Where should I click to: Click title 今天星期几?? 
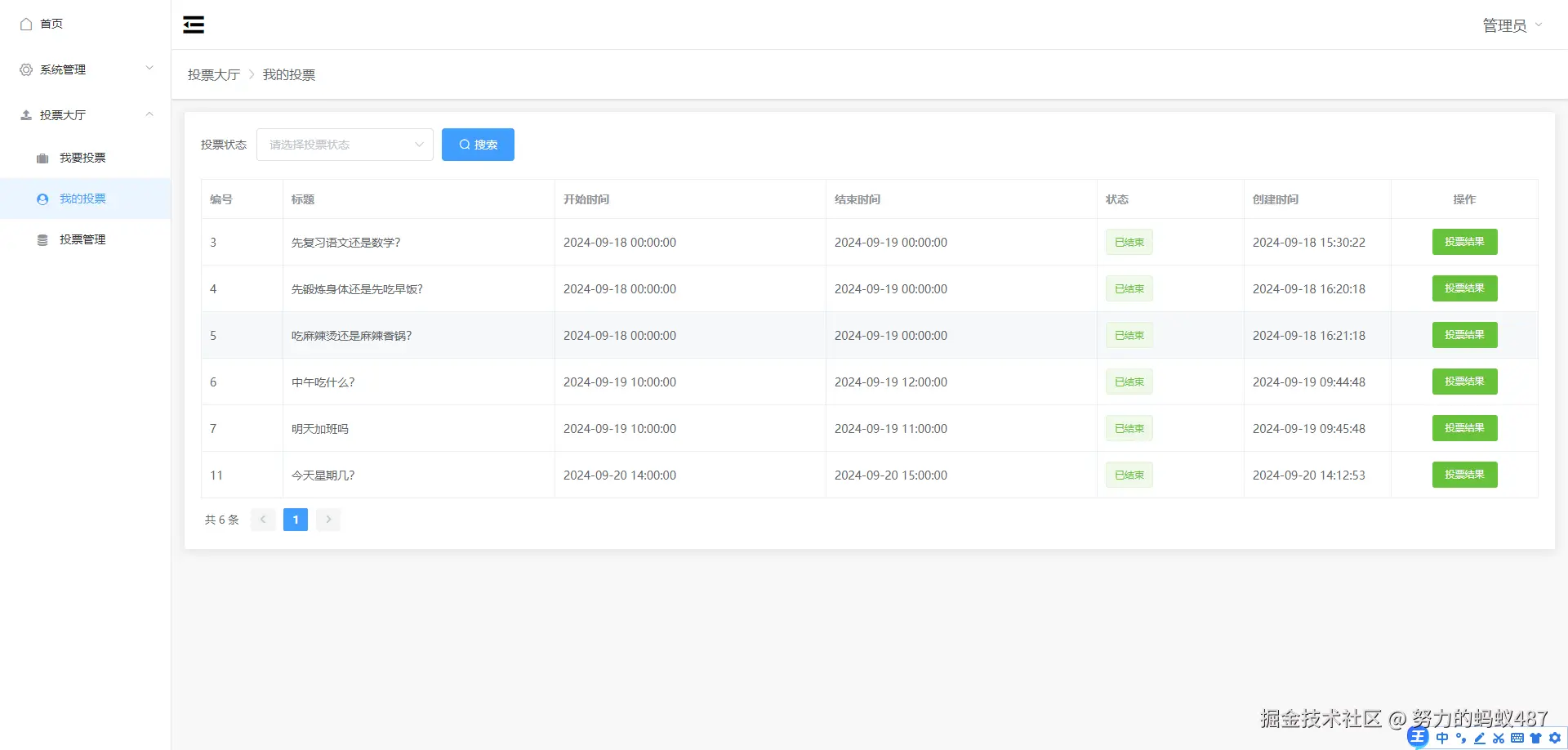click(x=323, y=475)
